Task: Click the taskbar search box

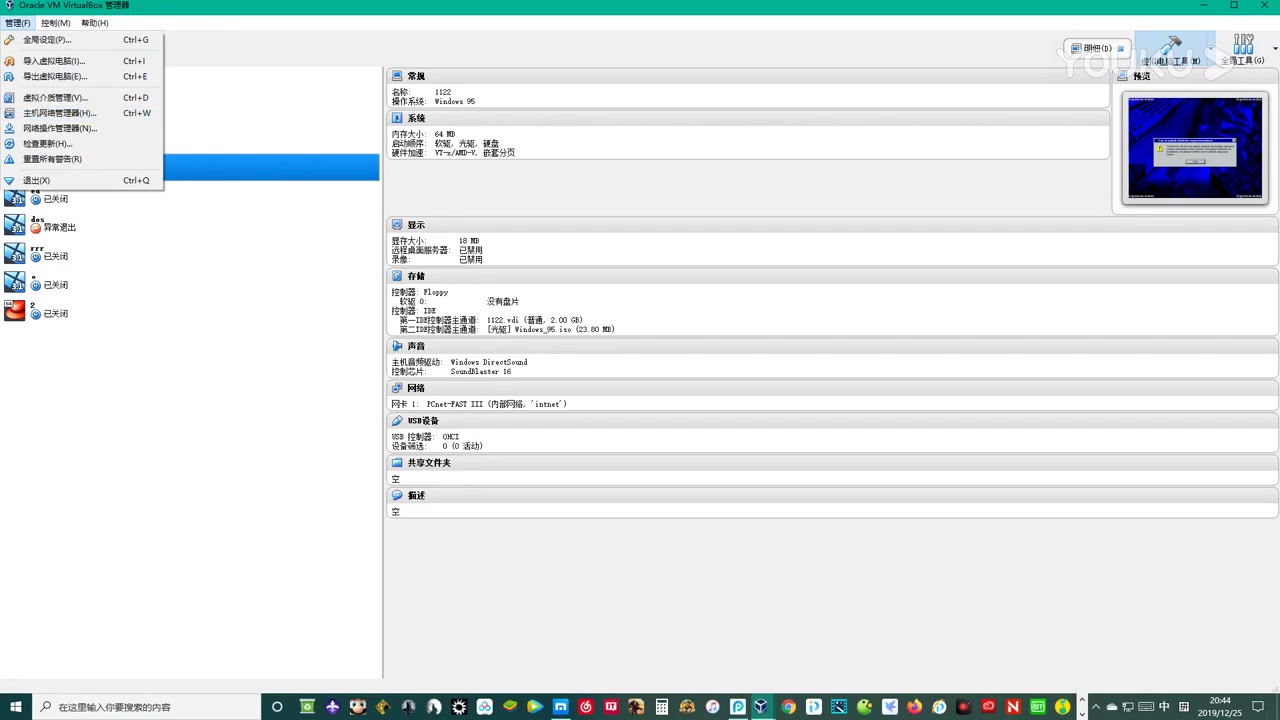Action: pos(147,707)
